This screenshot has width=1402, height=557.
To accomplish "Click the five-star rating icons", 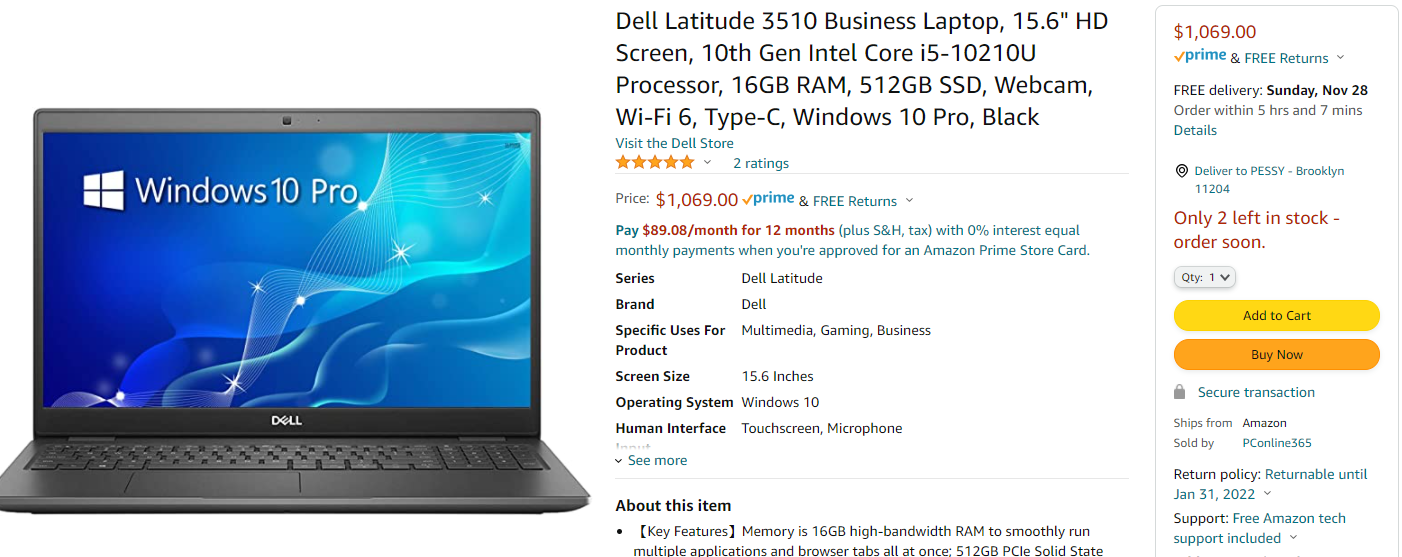I will click(x=655, y=162).
